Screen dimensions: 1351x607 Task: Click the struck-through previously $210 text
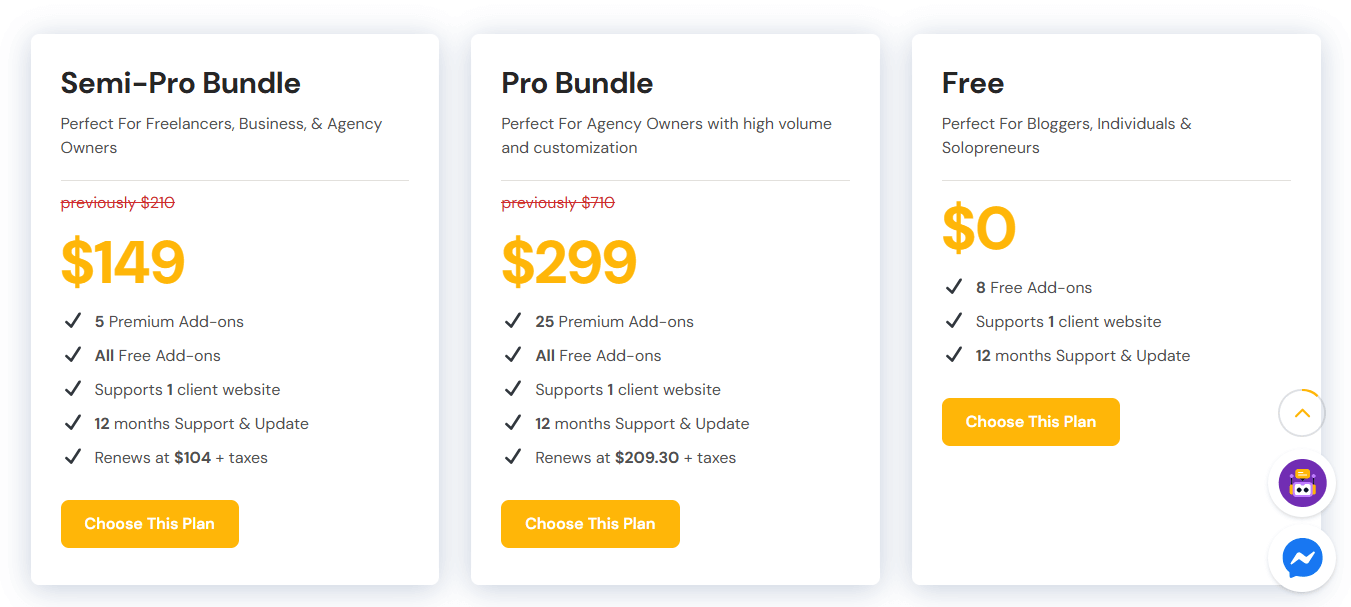[x=118, y=203]
